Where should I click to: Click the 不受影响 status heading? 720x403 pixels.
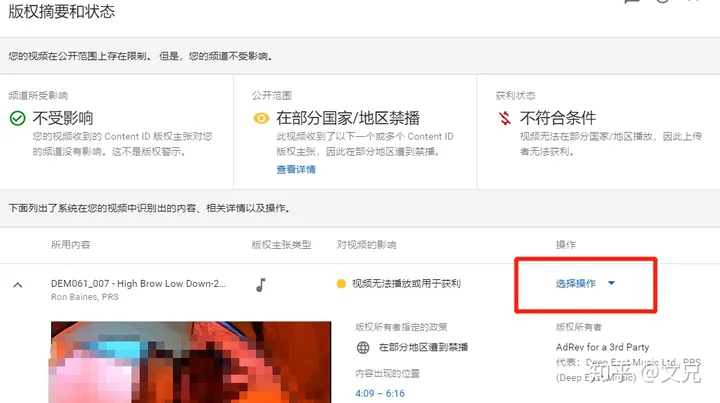pyautogui.click(x=63, y=118)
